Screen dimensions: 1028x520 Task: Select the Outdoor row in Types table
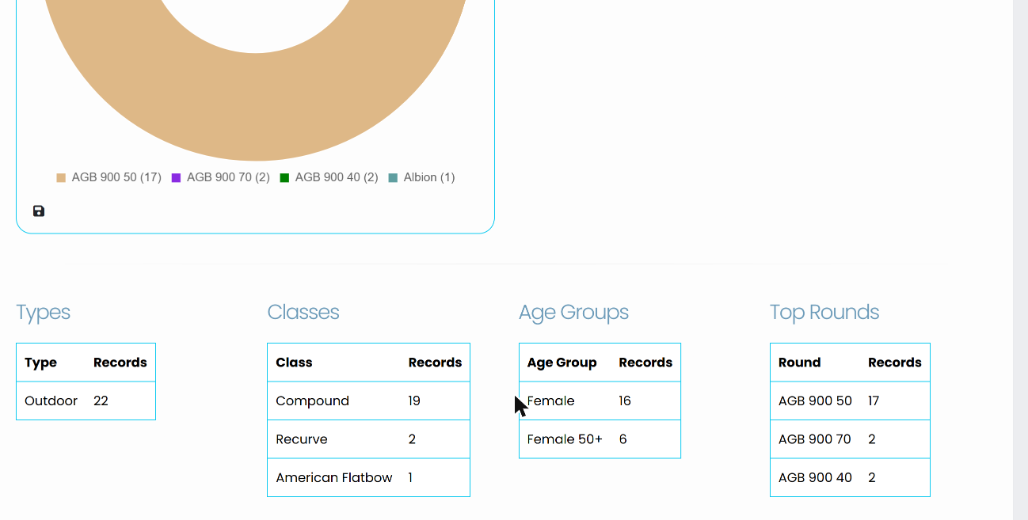pyautogui.click(x=86, y=401)
